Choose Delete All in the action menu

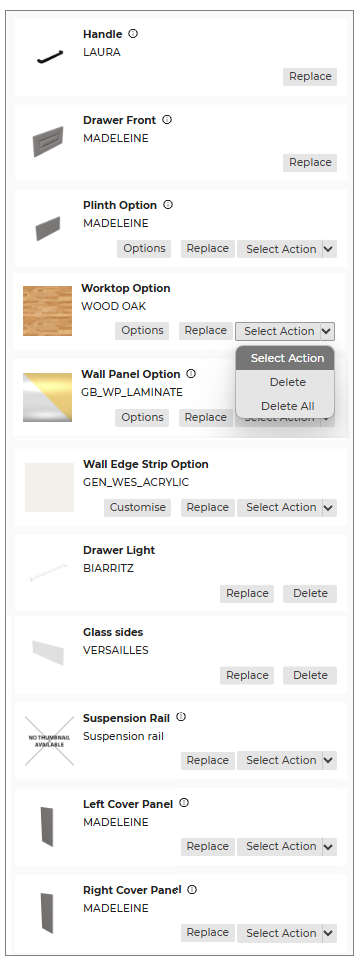point(287,406)
